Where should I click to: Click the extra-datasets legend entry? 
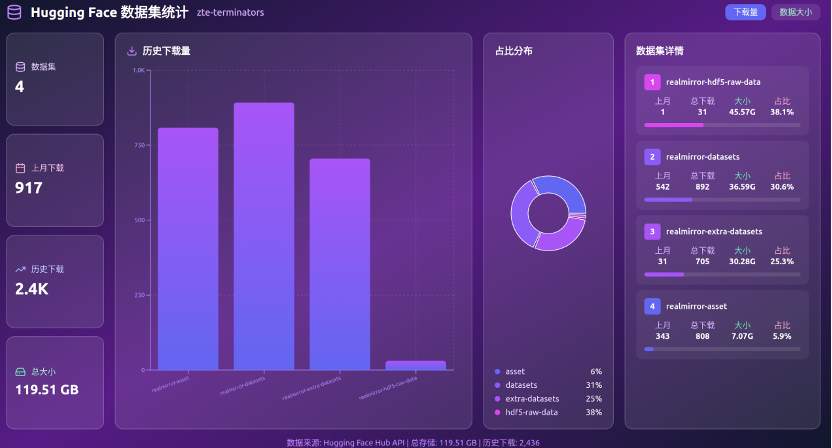(532, 399)
